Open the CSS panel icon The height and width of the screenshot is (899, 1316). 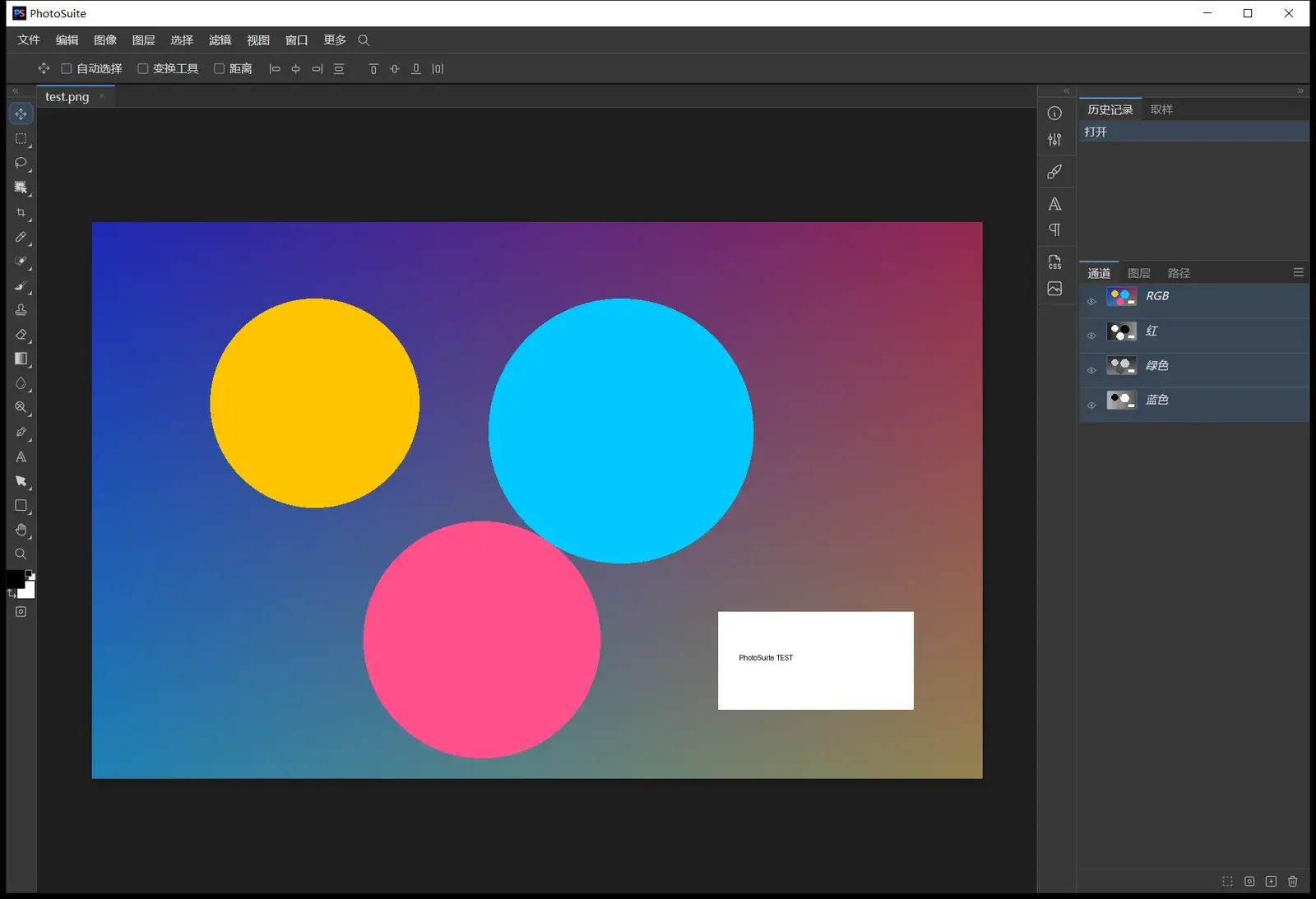(x=1054, y=262)
